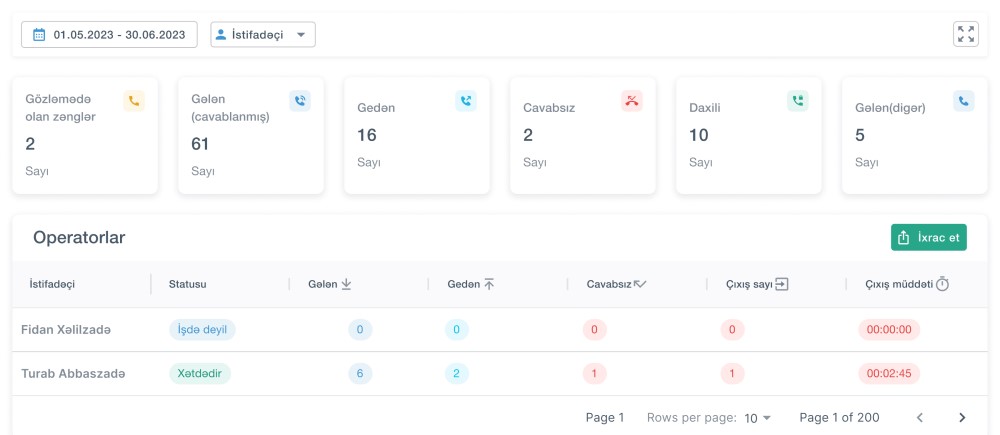The height and width of the screenshot is (435, 1000).
Task: Sort by Çıxış sayı column header
Action: coord(756,284)
